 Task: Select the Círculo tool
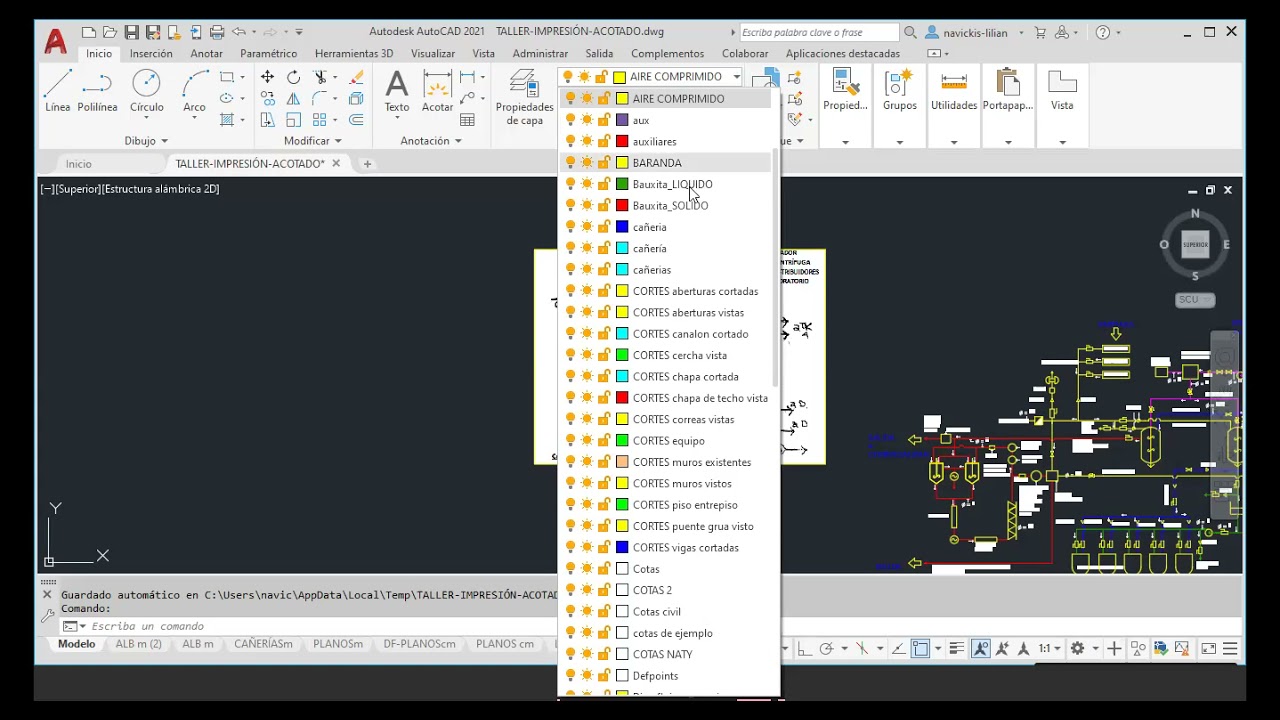point(146,91)
